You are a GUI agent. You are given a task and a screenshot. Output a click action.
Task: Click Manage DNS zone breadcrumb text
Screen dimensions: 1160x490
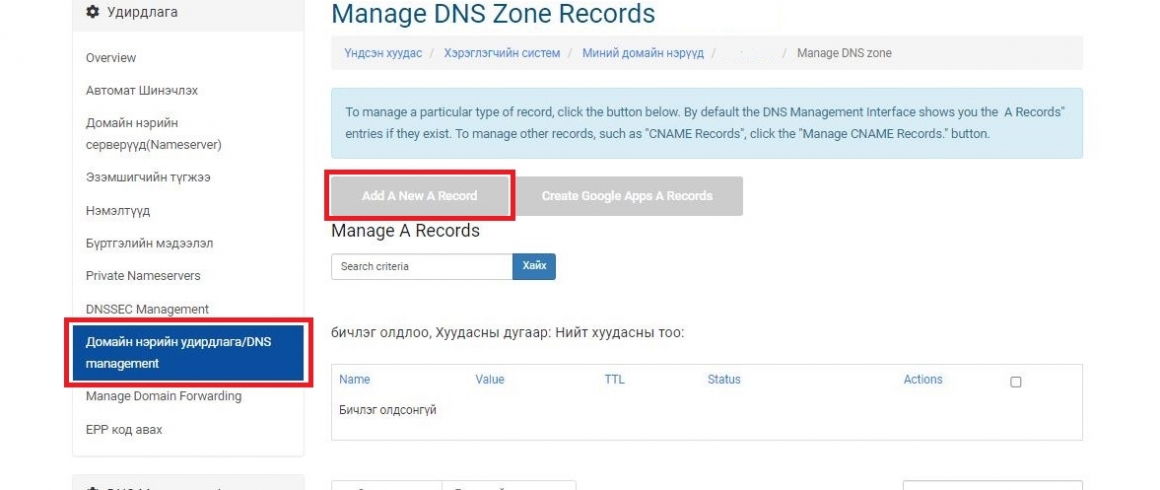click(x=844, y=53)
